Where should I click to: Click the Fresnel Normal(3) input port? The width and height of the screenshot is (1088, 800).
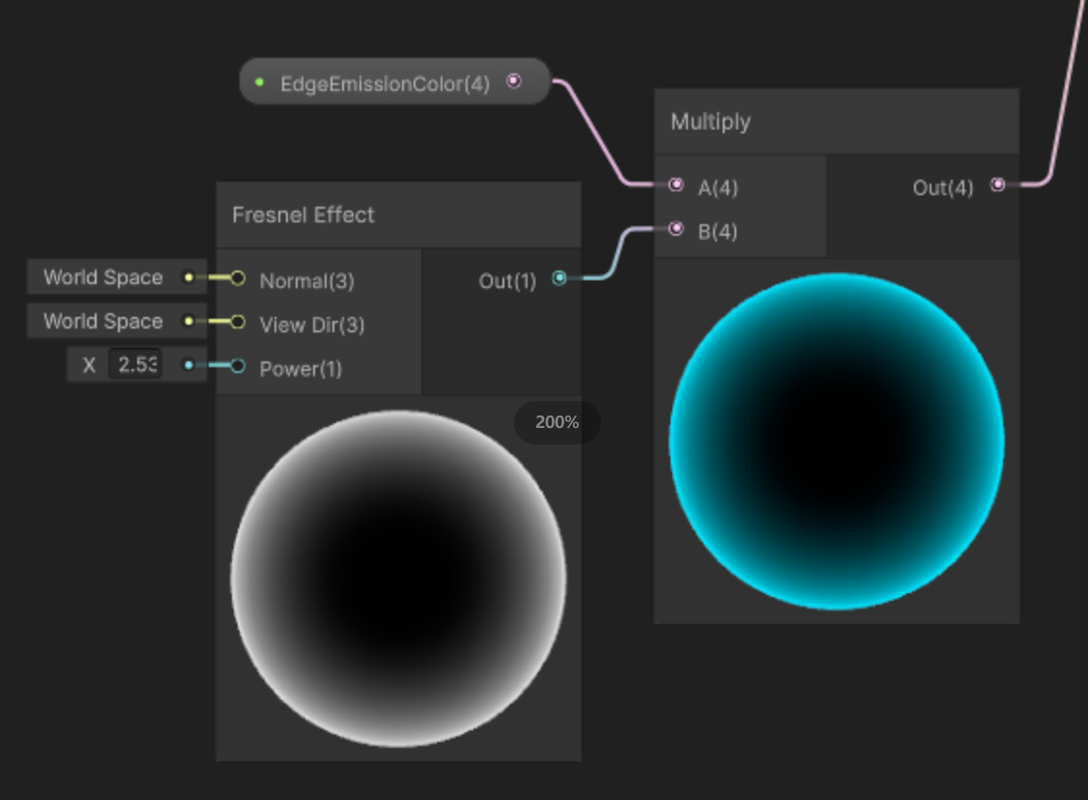(x=237, y=278)
